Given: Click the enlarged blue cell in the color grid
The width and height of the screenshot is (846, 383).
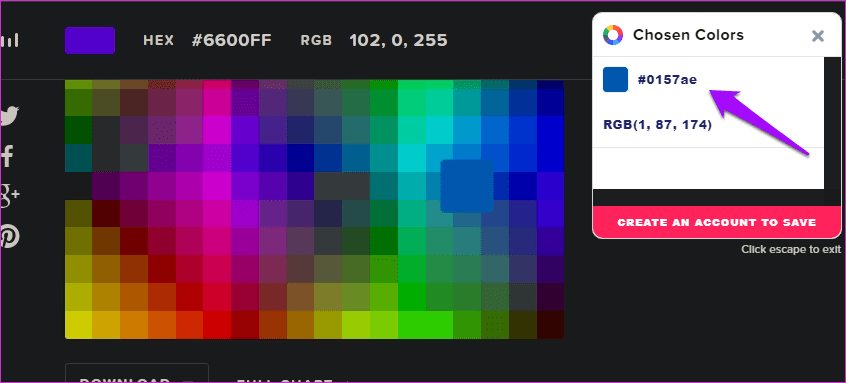Looking at the screenshot, I should pyautogui.click(x=467, y=186).
